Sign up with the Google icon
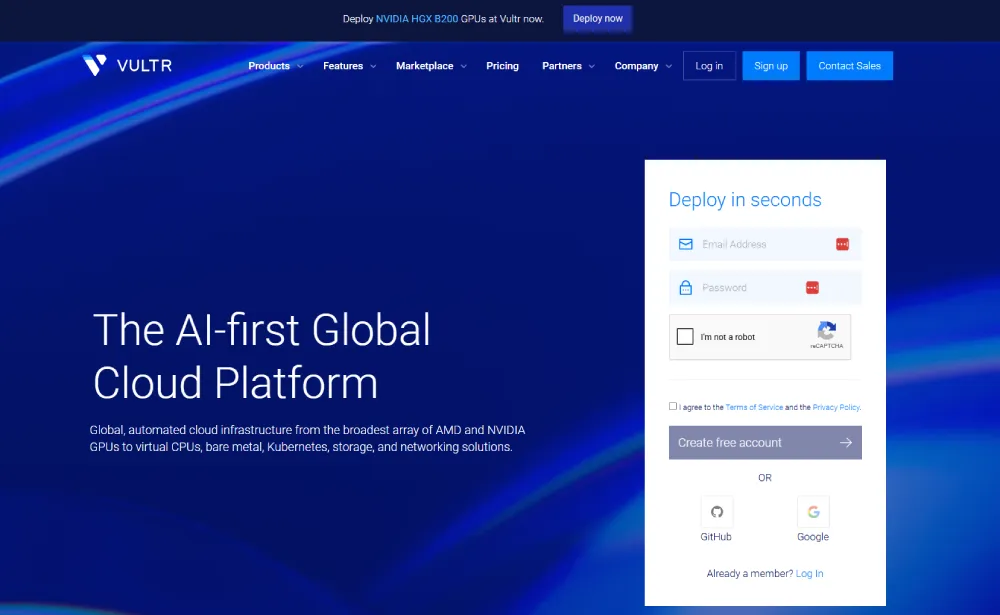Image resolution: width=1000 pixels, height=615 pixels. [813, 512]
